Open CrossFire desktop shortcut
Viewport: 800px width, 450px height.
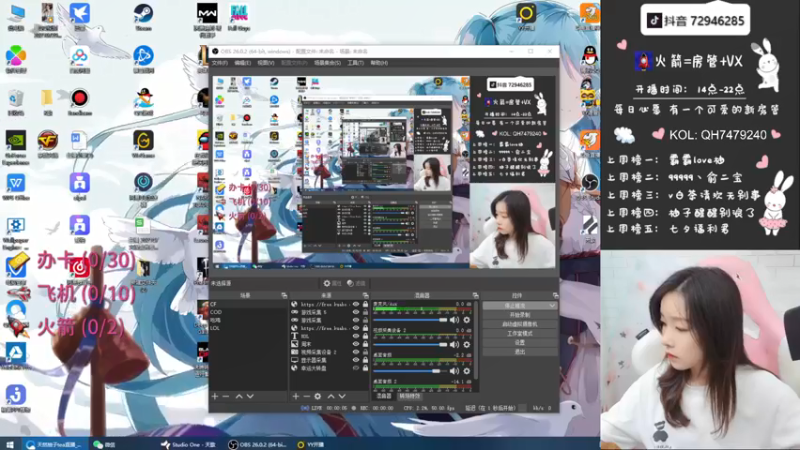[x=47, y=144]
